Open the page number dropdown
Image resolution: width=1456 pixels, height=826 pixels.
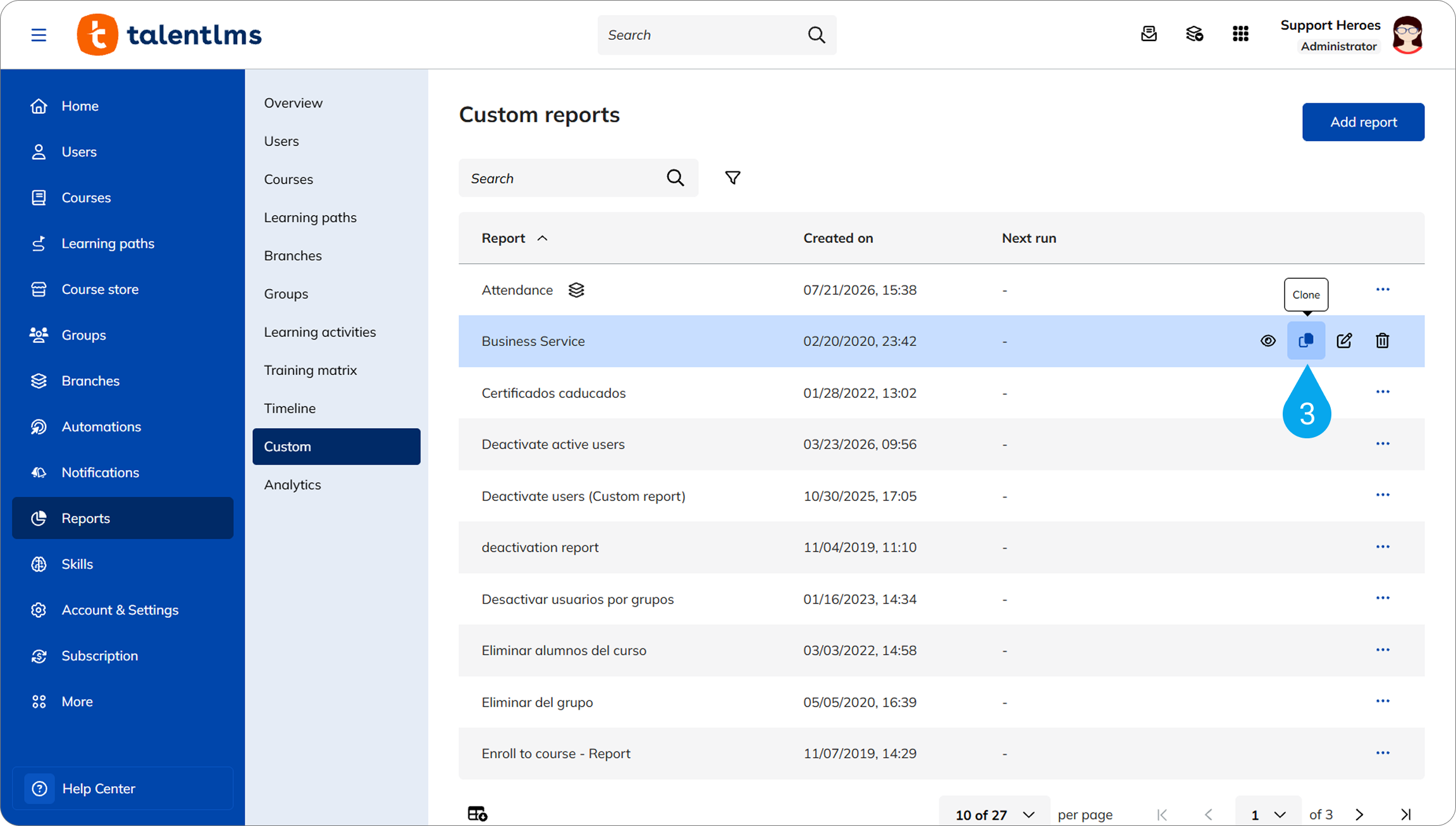click(1268, 815)
